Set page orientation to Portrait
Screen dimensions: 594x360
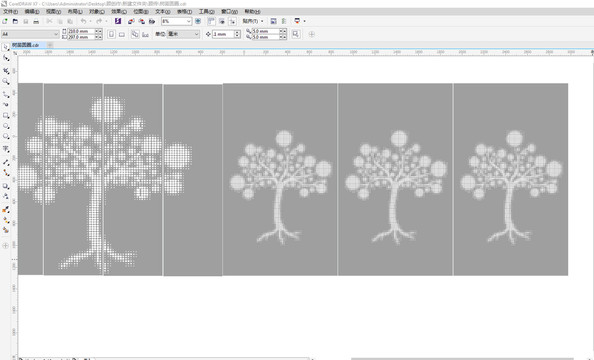pos(111,34)
